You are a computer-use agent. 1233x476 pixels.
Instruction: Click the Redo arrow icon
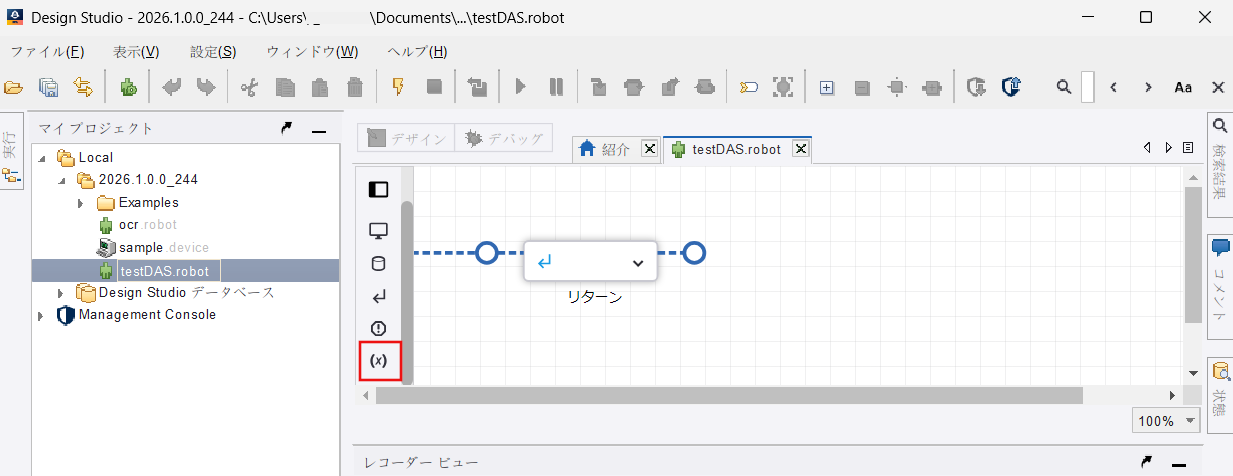(205, 87)
